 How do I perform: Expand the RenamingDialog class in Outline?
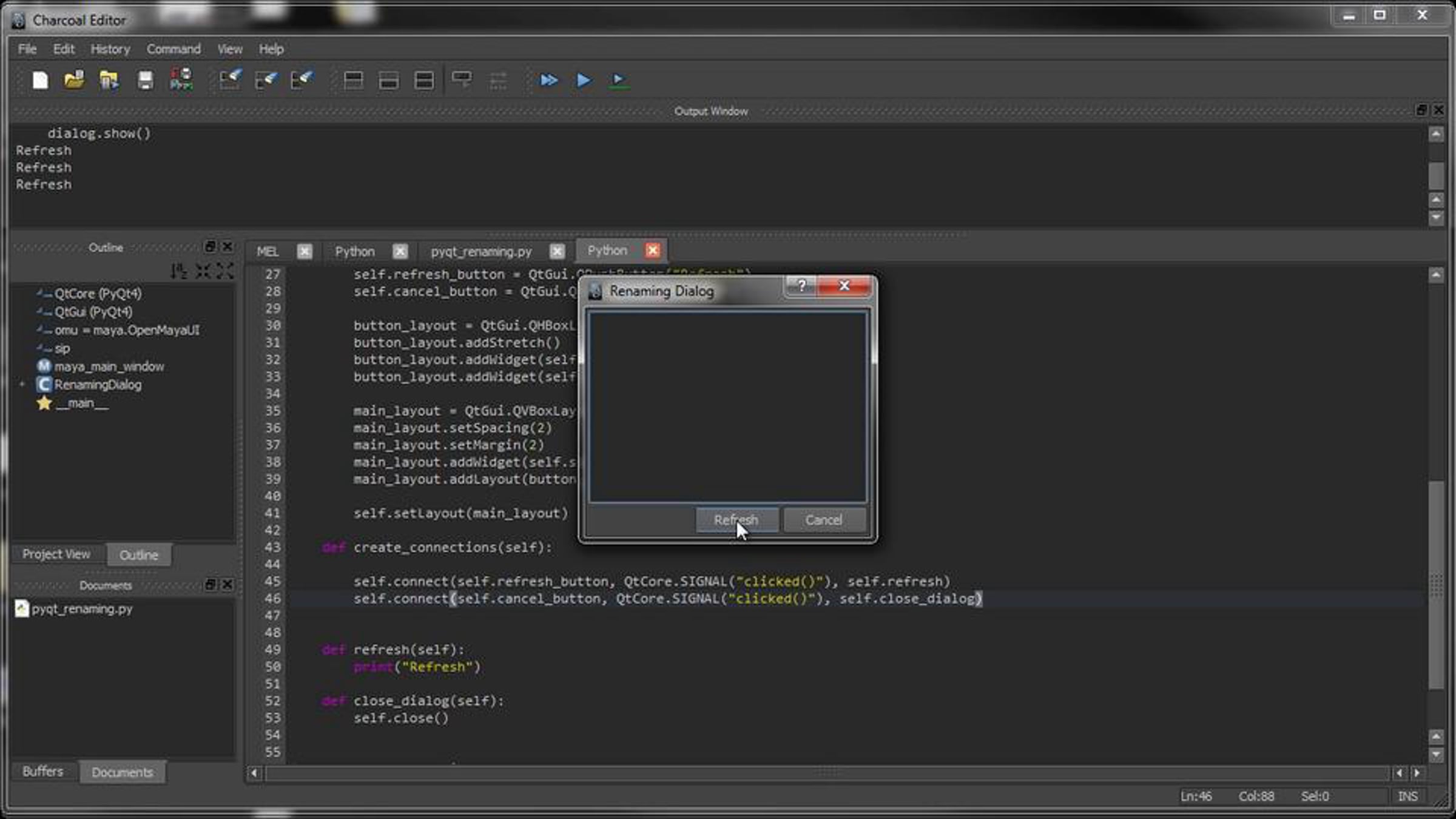(22, 385)
